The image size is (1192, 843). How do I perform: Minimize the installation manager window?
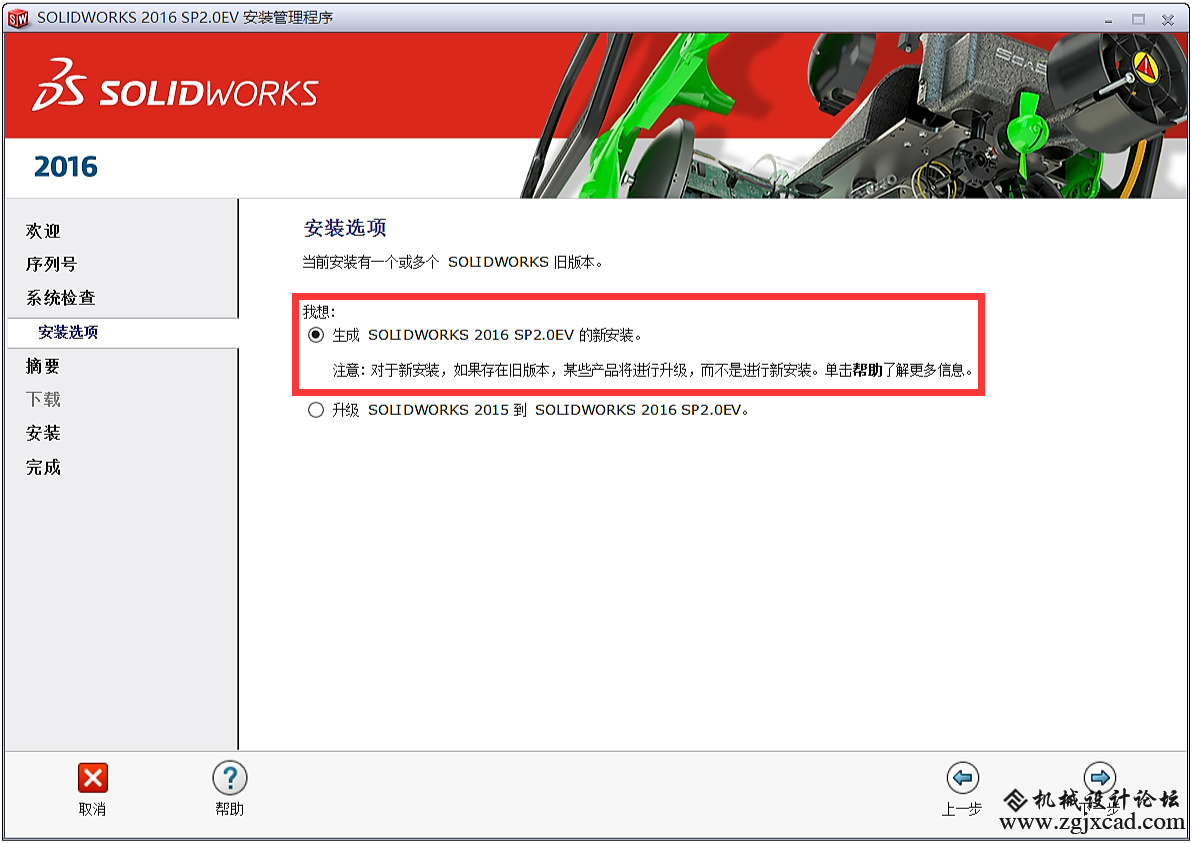click(x=1108, y=20)
